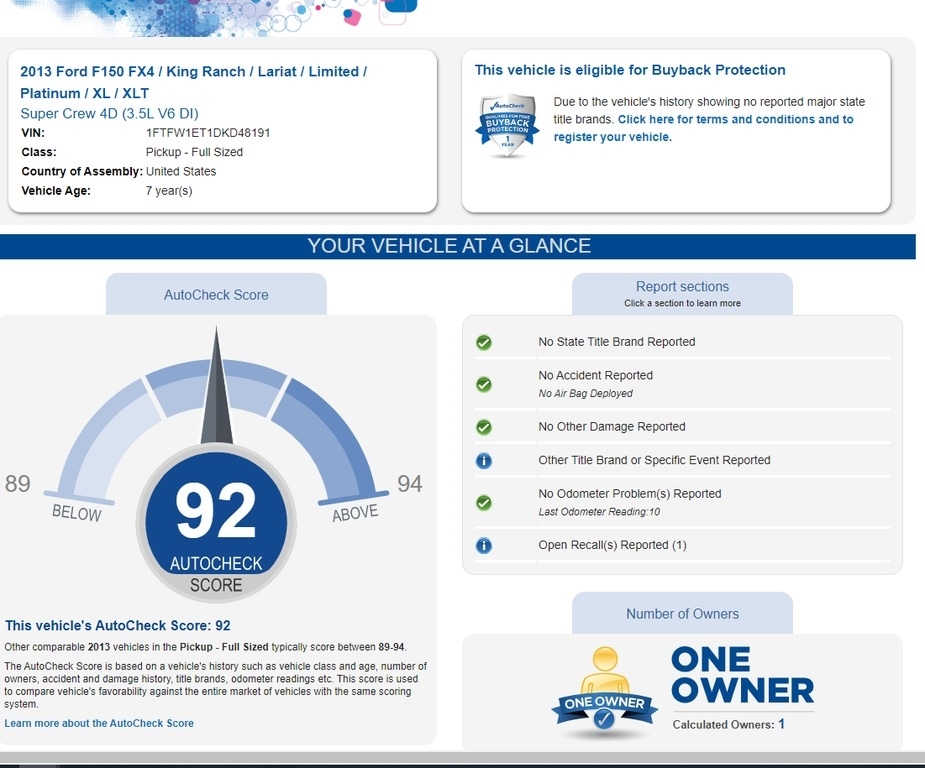Click the Buyback Protection eligibility heading
925x768 pixels.
click(x=630, y=70)
